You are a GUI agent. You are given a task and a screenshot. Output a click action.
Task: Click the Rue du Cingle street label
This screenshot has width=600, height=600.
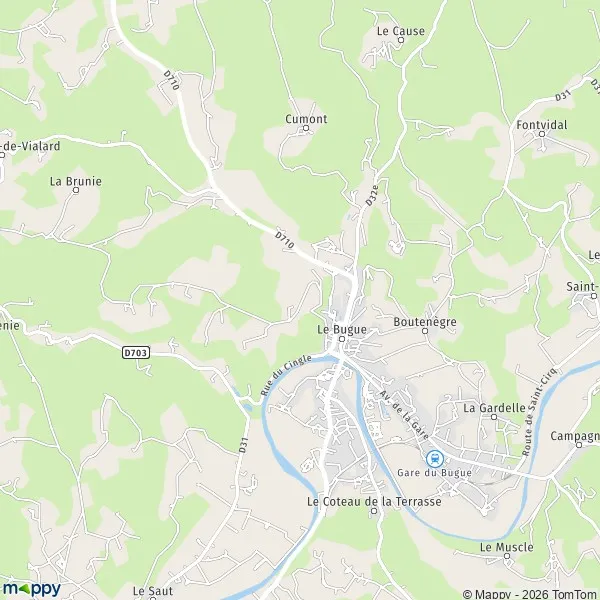click(285, 375)
